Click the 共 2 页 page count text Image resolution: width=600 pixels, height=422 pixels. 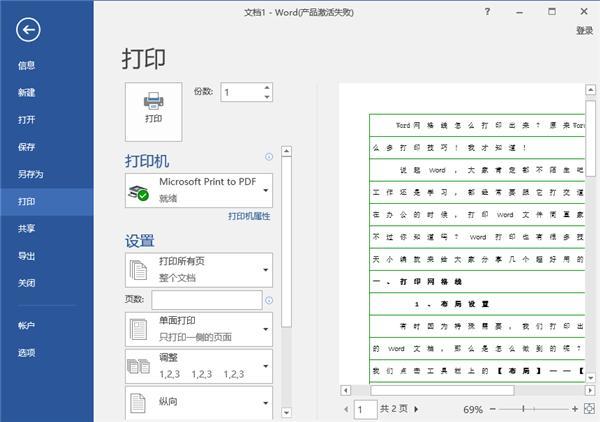394,409
